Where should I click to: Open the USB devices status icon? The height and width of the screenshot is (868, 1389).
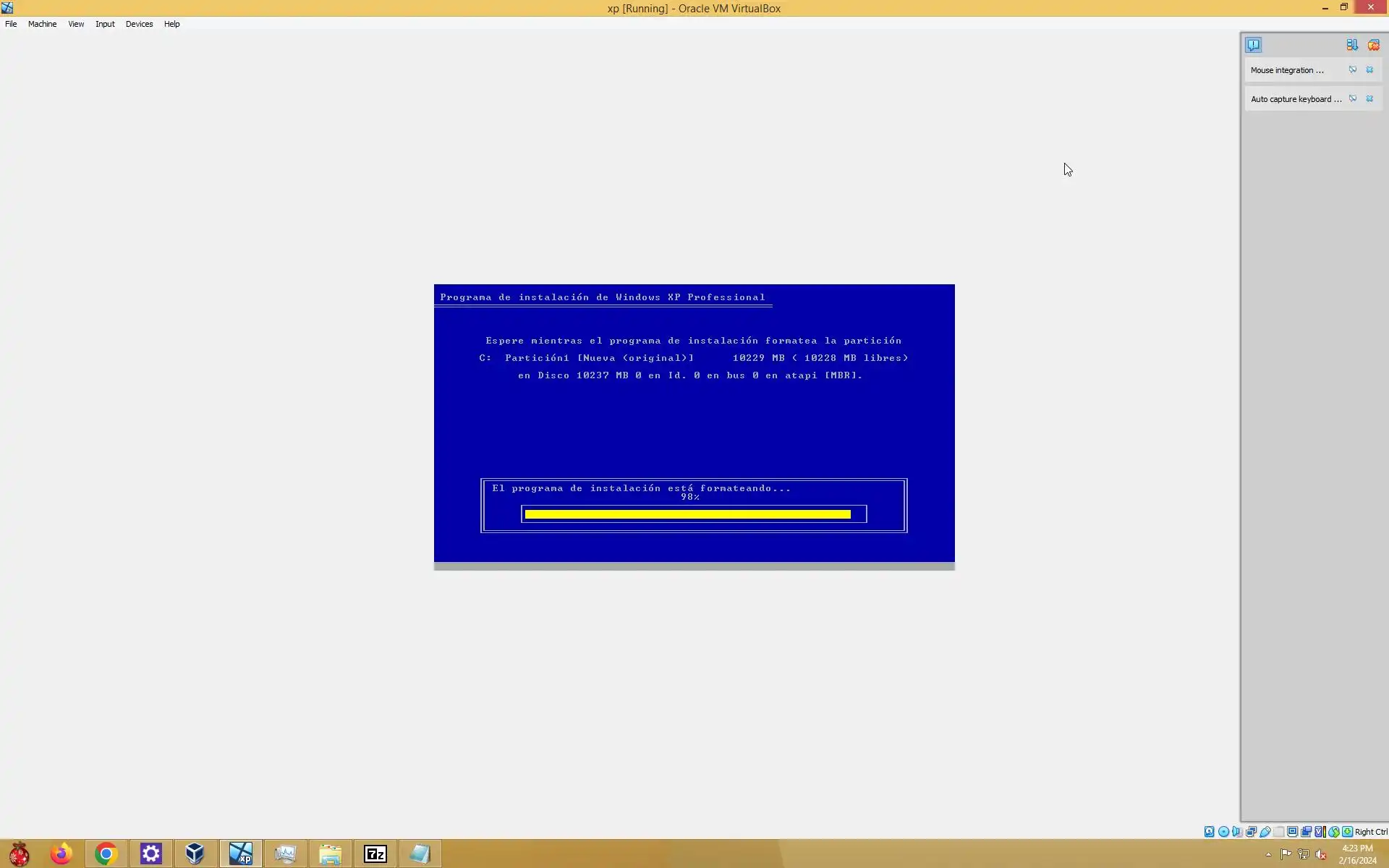1265,832
